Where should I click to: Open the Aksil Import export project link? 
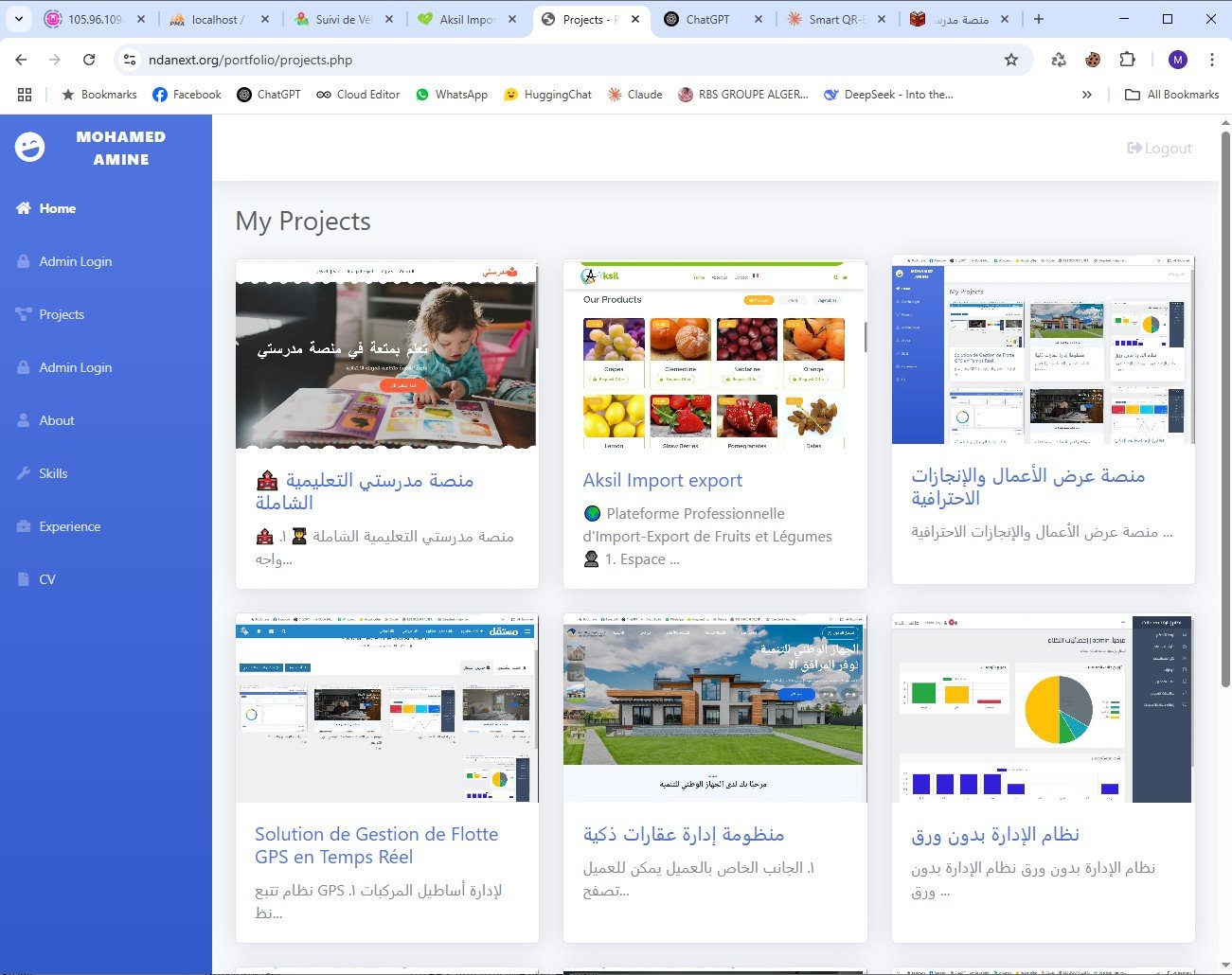tap(662, 480)
